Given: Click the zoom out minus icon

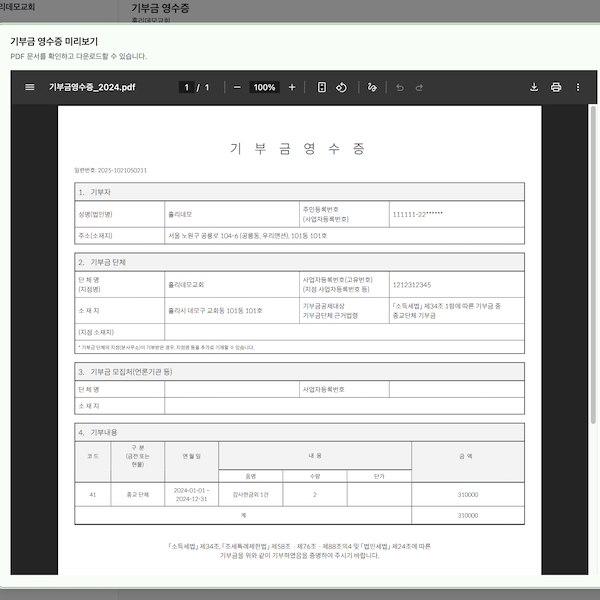Looking at the screenshot, I should 237,87.
